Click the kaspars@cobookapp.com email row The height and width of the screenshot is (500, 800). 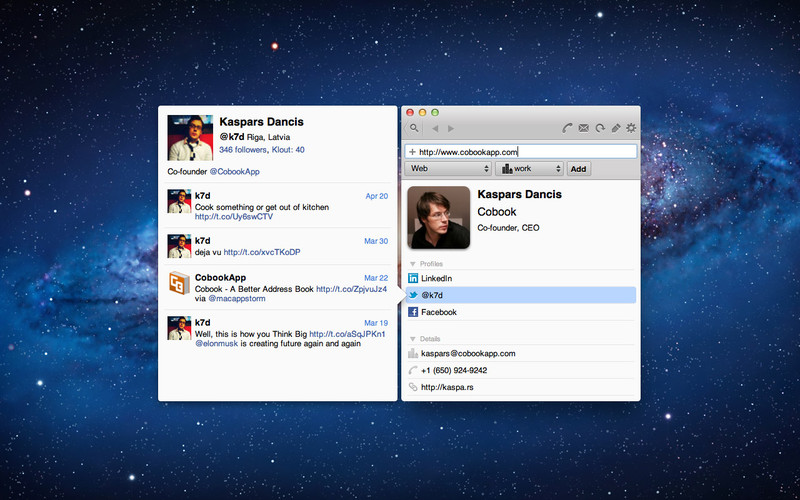point(520,353)
